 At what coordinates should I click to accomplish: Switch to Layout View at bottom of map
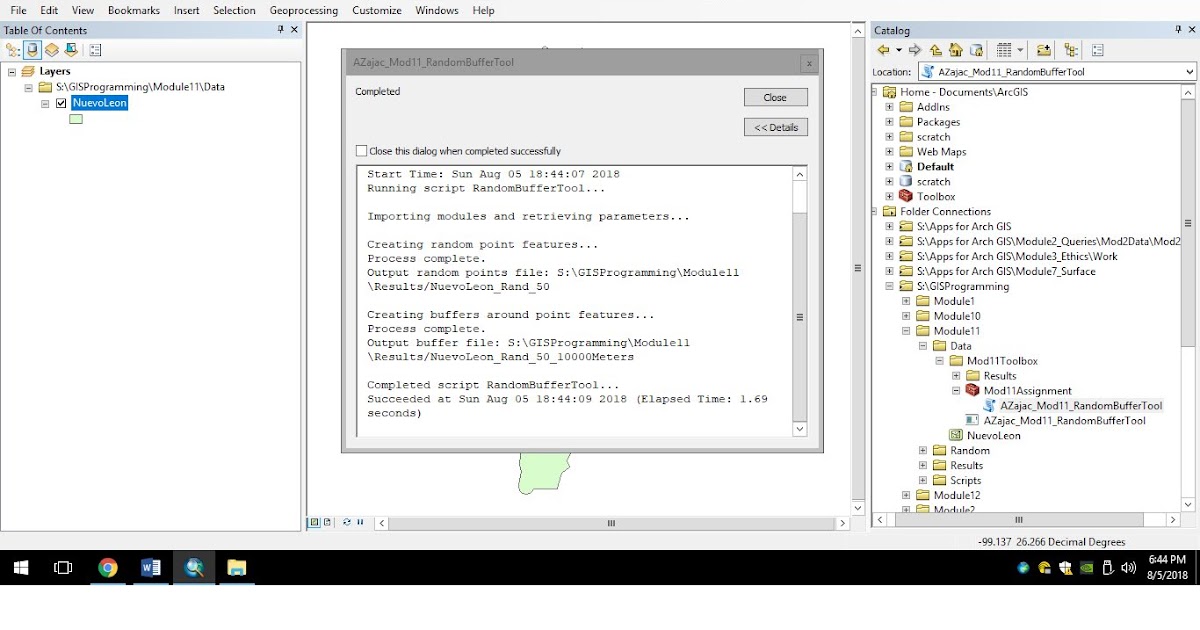[327, 522]
